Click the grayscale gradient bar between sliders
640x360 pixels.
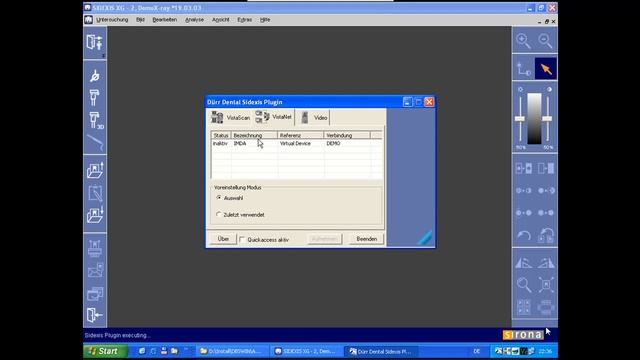(x=534, y=118)
